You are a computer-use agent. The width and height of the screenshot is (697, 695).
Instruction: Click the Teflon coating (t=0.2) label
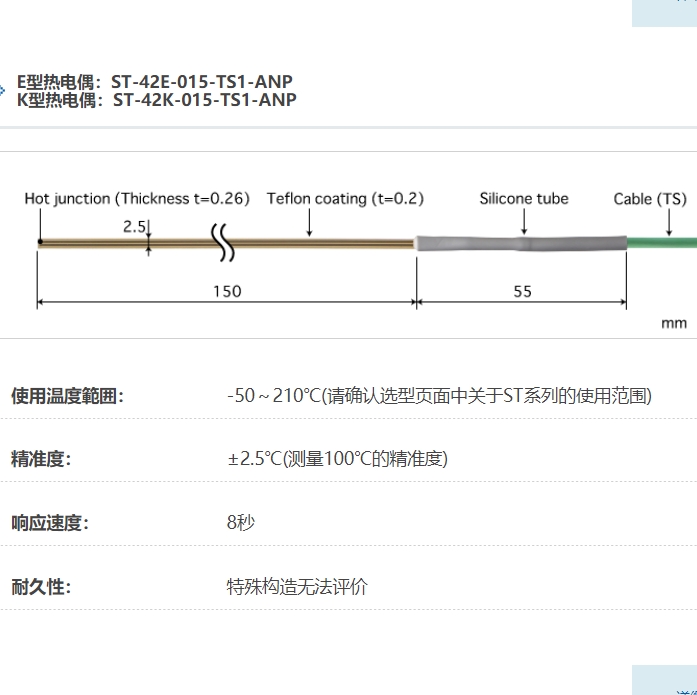tap(345, 198)
